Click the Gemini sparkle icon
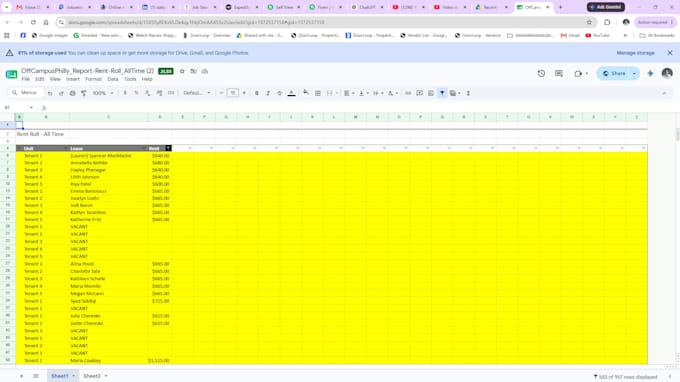Screen dimensions: 680x382 (x=650, y=74)
